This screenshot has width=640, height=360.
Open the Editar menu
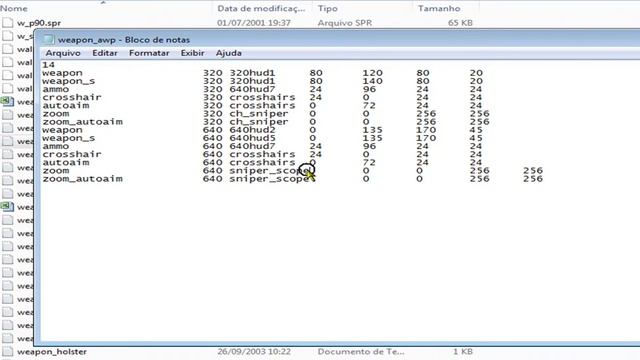click(104, 53)
